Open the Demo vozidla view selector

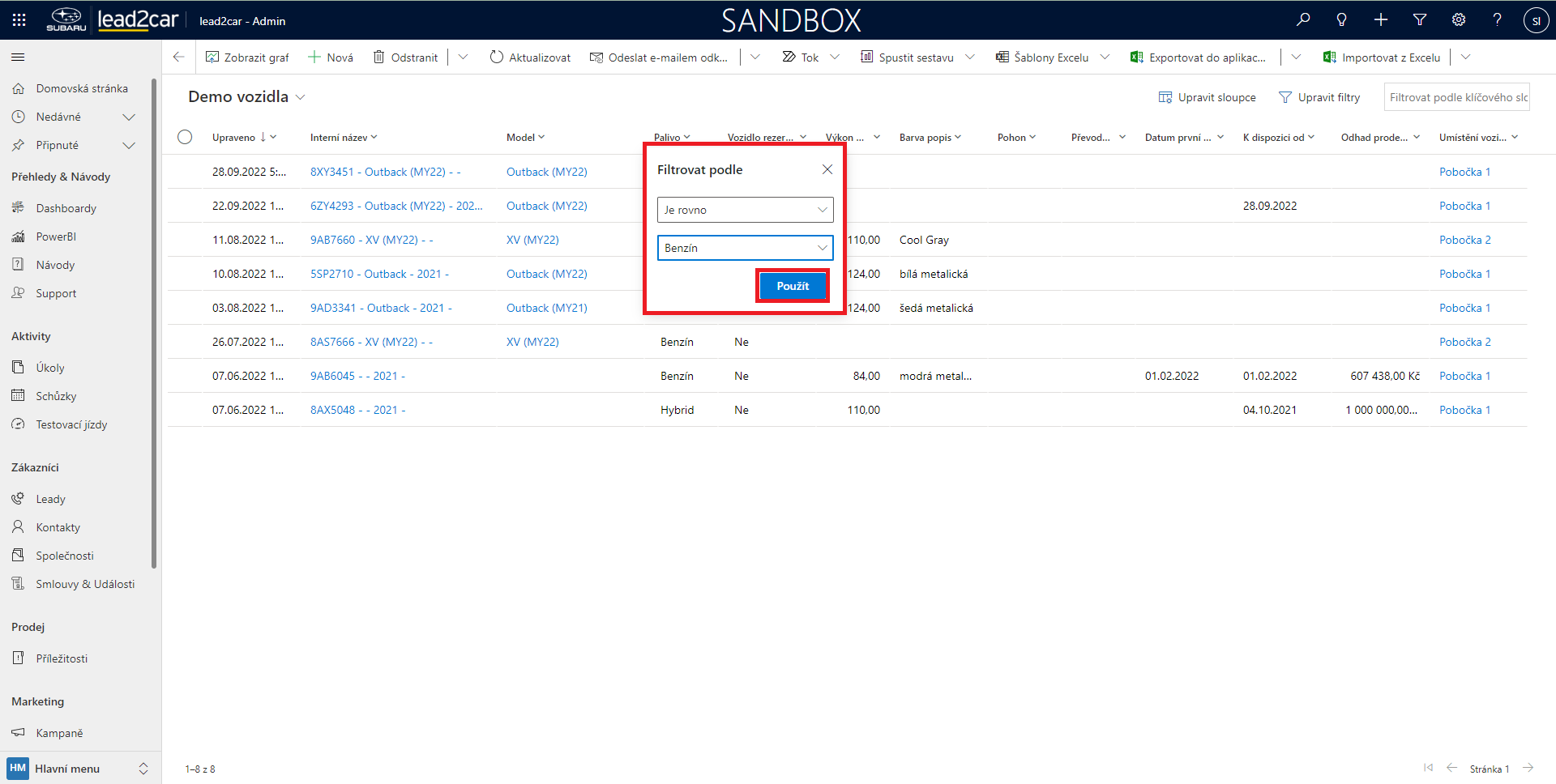tap(246, 97)
